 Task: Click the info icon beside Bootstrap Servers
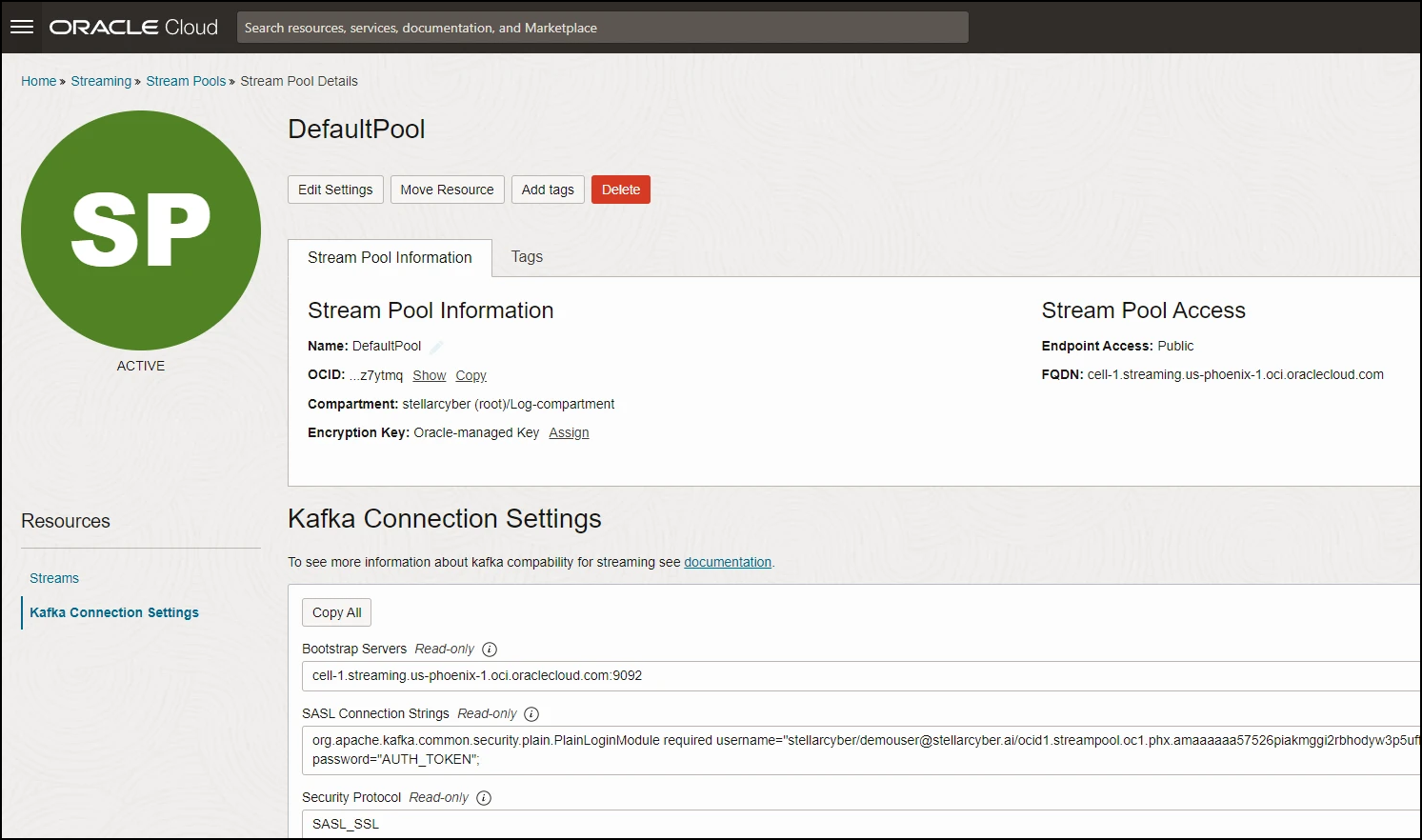[490, 650]
